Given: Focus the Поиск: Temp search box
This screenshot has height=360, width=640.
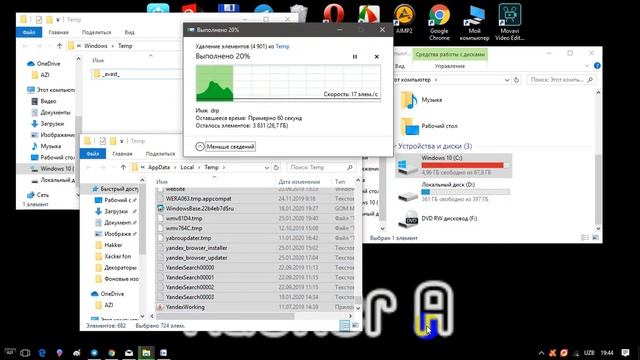Looking at the screenshot, I should pyautogui.click(x=321, y=167).
